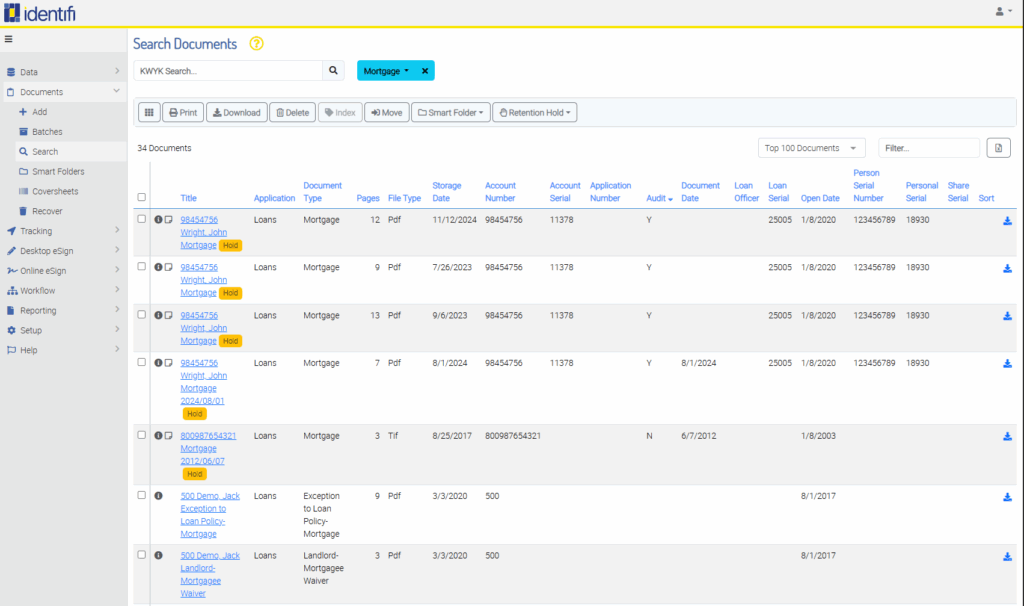The height and width of the screenshot is (606, 1024).
Task: Download the 9/6/2023 stored document
Action: (1007, 316)
